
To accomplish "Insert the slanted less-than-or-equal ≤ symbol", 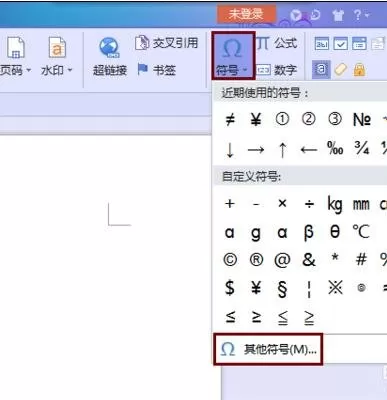I will coord(230,317).
